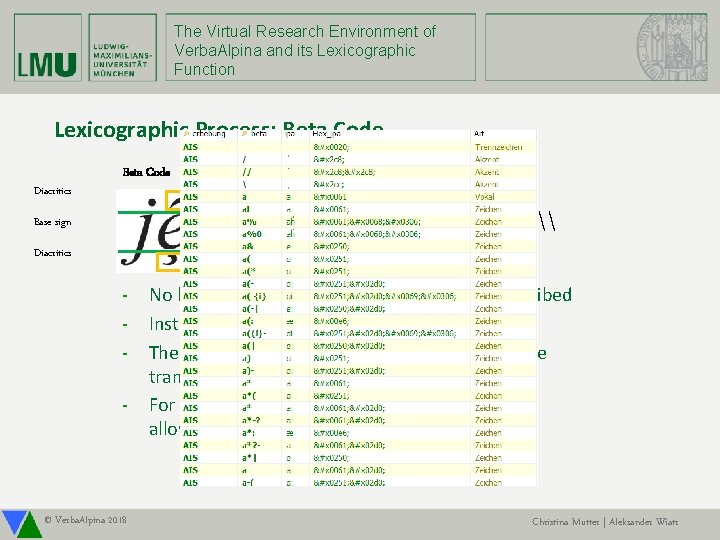Image resolution: width=720 pixels, height=540 pixels.
Task: Click the glyph illustration with green lines
Action: pos(148,231)
